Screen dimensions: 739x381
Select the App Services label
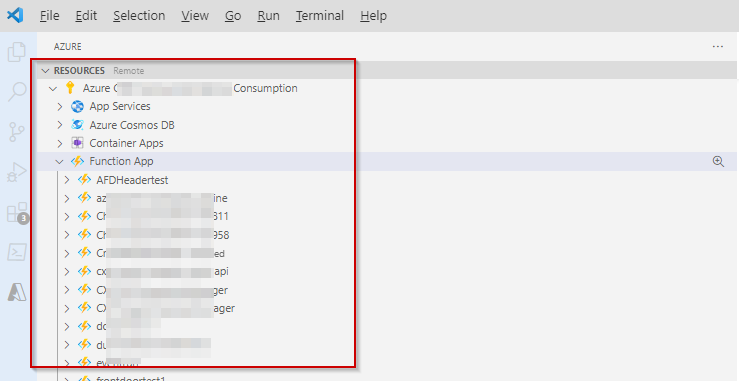(120, 106)
